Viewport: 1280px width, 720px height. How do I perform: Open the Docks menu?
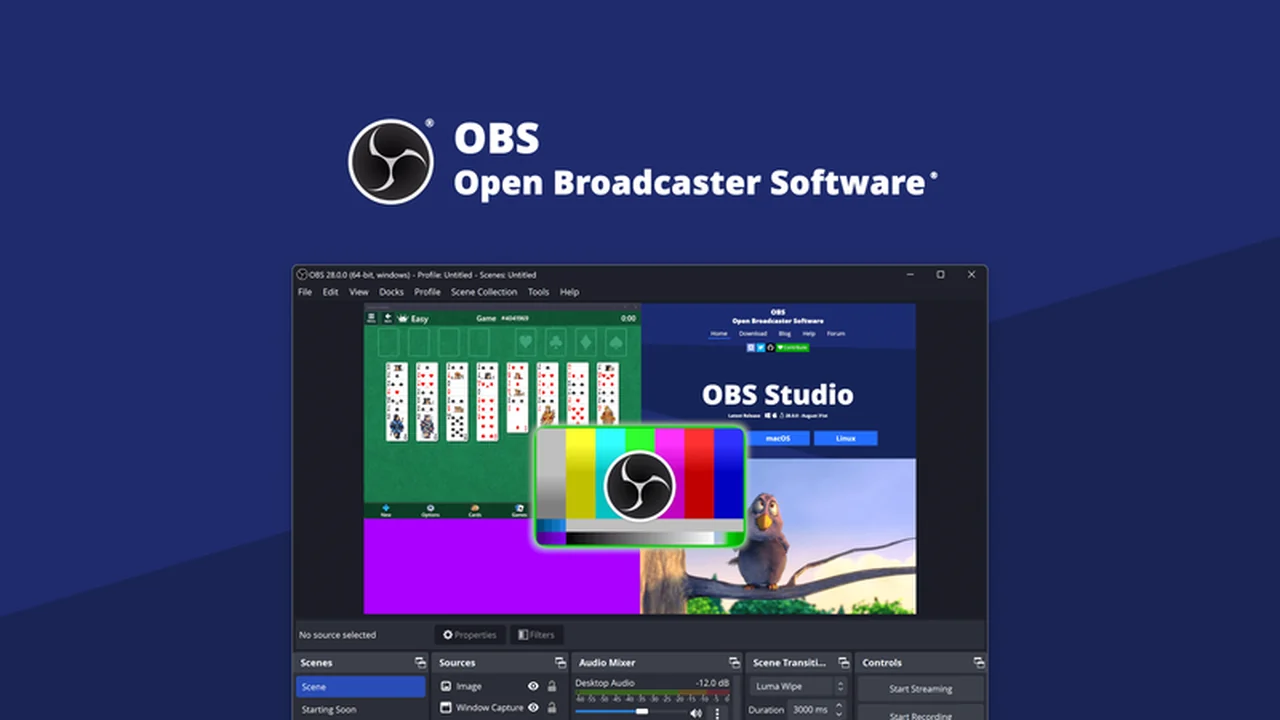(x=391, y=292)
